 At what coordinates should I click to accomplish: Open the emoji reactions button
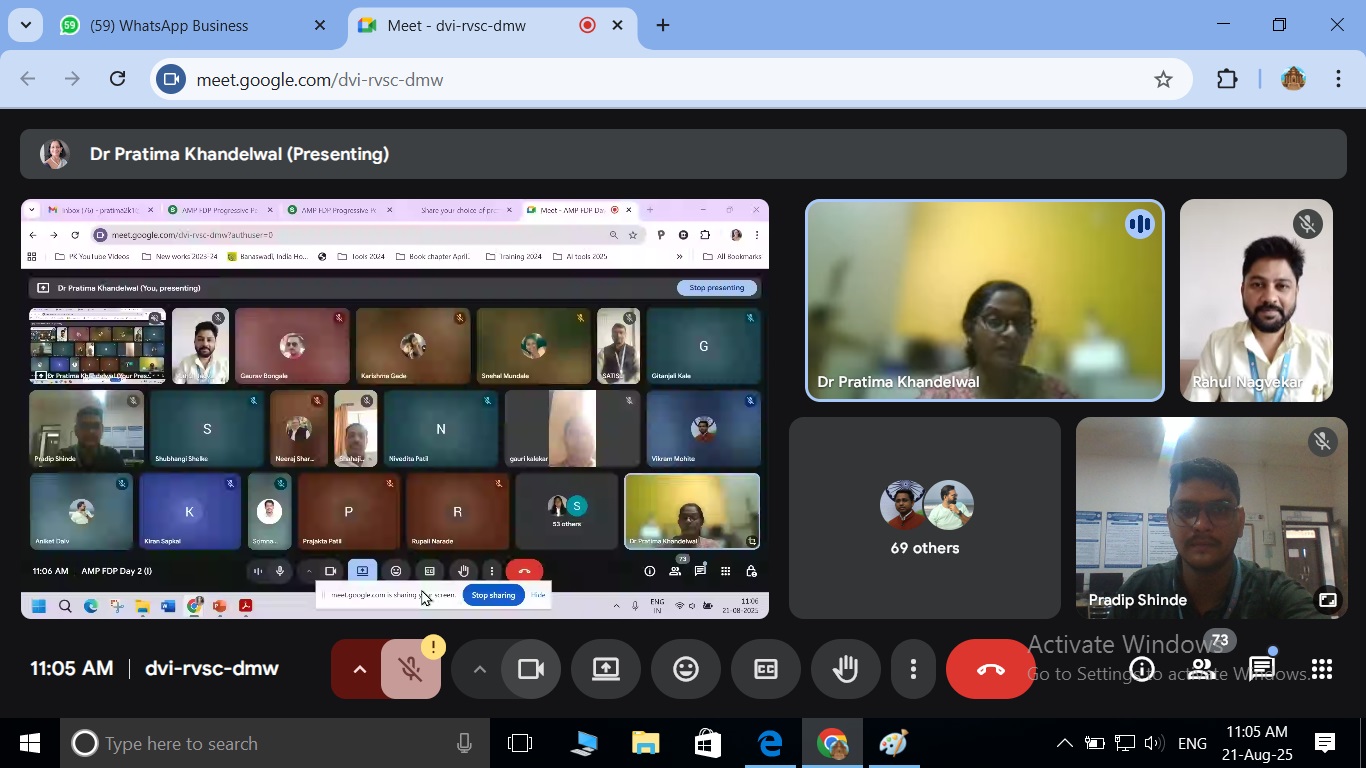tap(686, 669)
